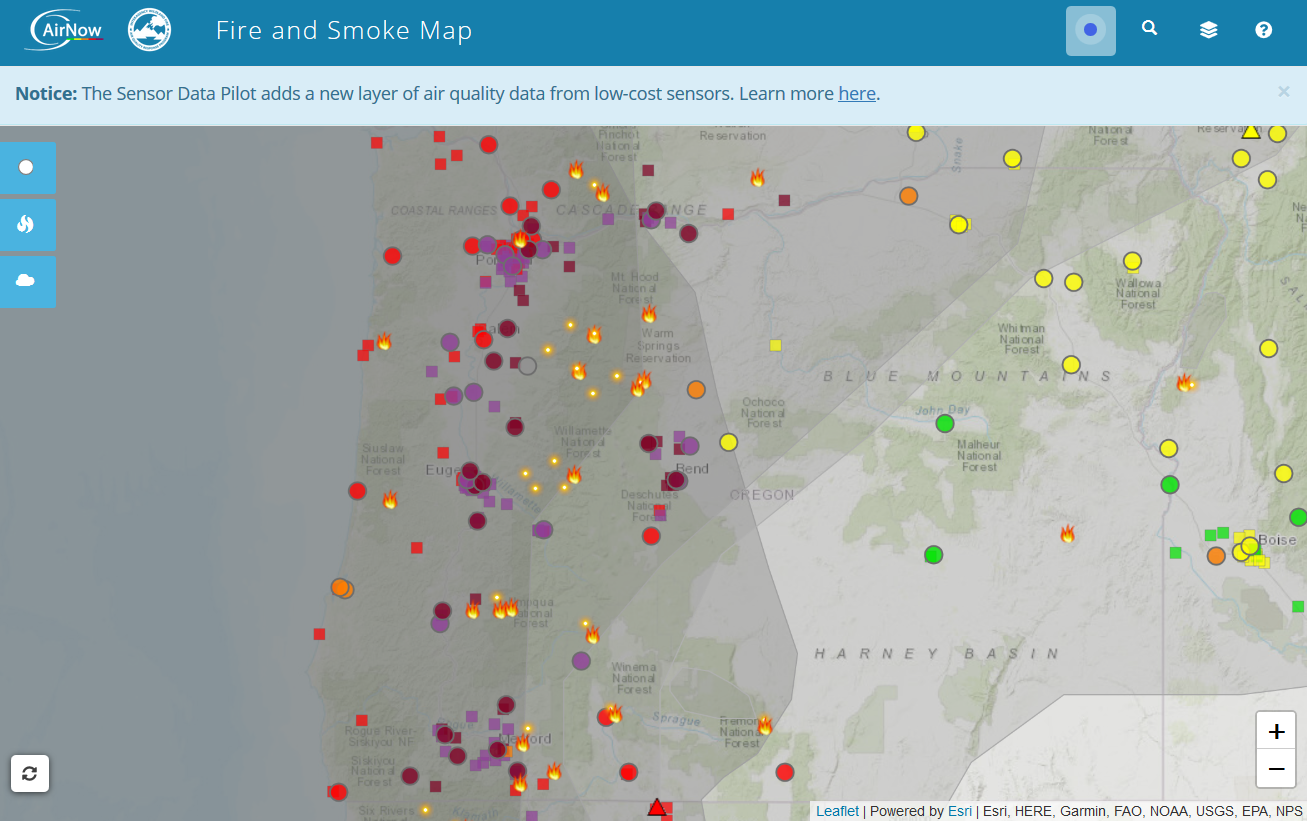Select the fire icon north of Harney Basin
This screenshot has height=821, width=1307.
[1068, 534]
